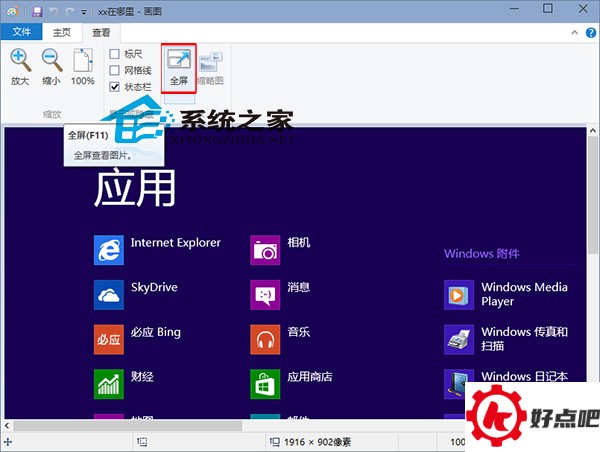Uncheck the 状态栏 status bar checkbox
Image resolution: width=600 pixels, height=452 pixels.
point(114,87)
